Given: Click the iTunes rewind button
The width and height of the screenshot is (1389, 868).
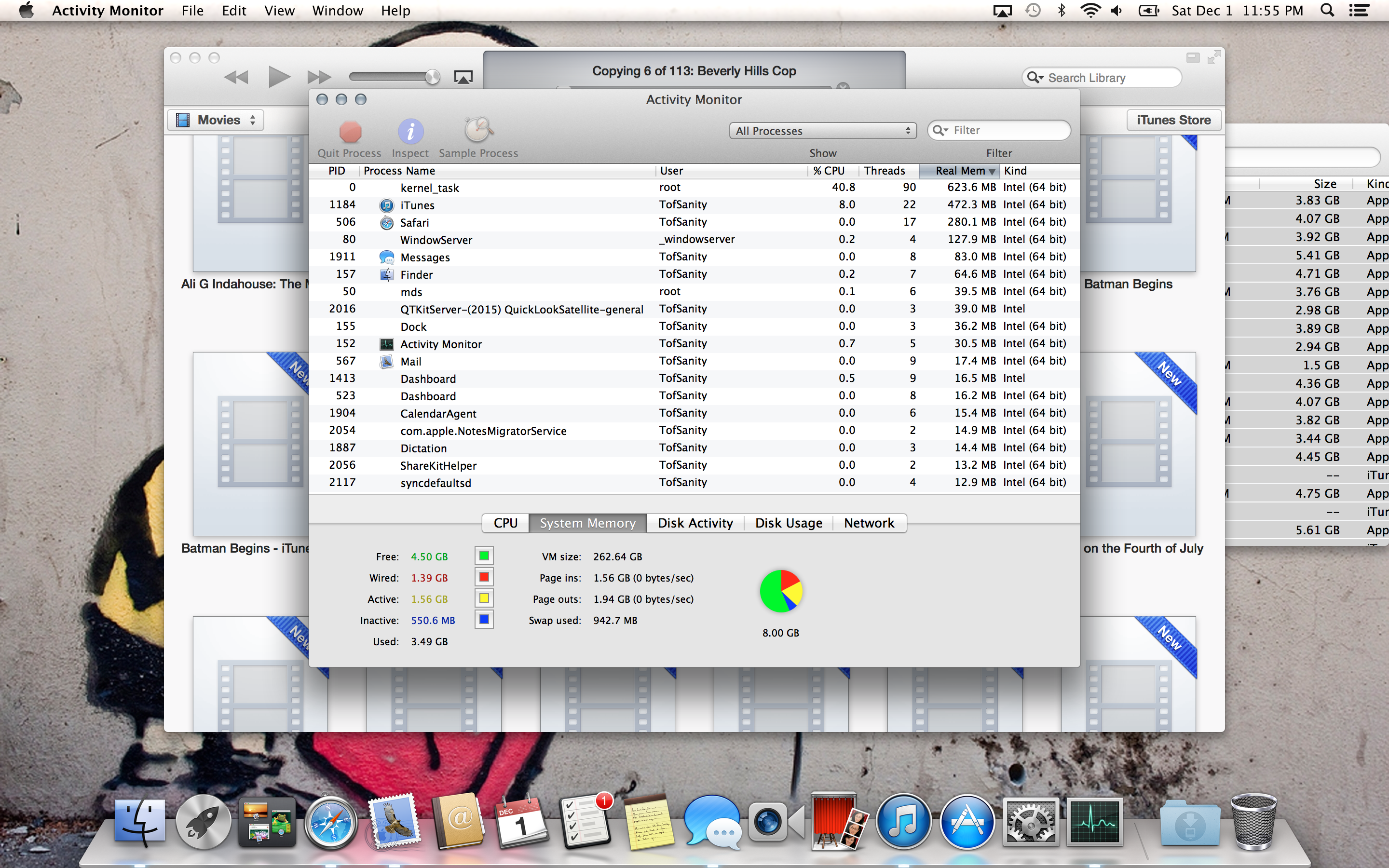Looking at the screenshot, I should (236, 77).
